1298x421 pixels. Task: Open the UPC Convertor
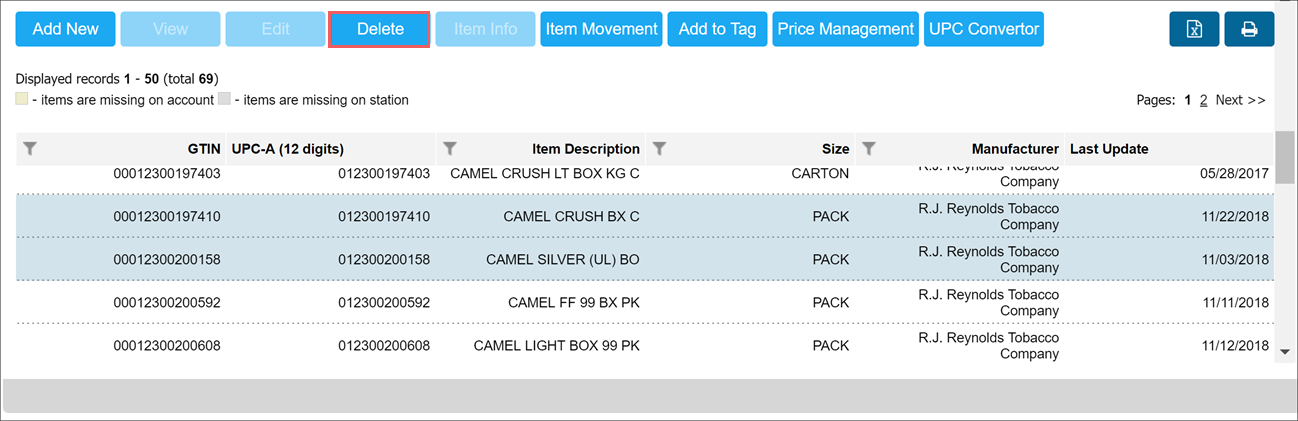[x=984, y=29]
